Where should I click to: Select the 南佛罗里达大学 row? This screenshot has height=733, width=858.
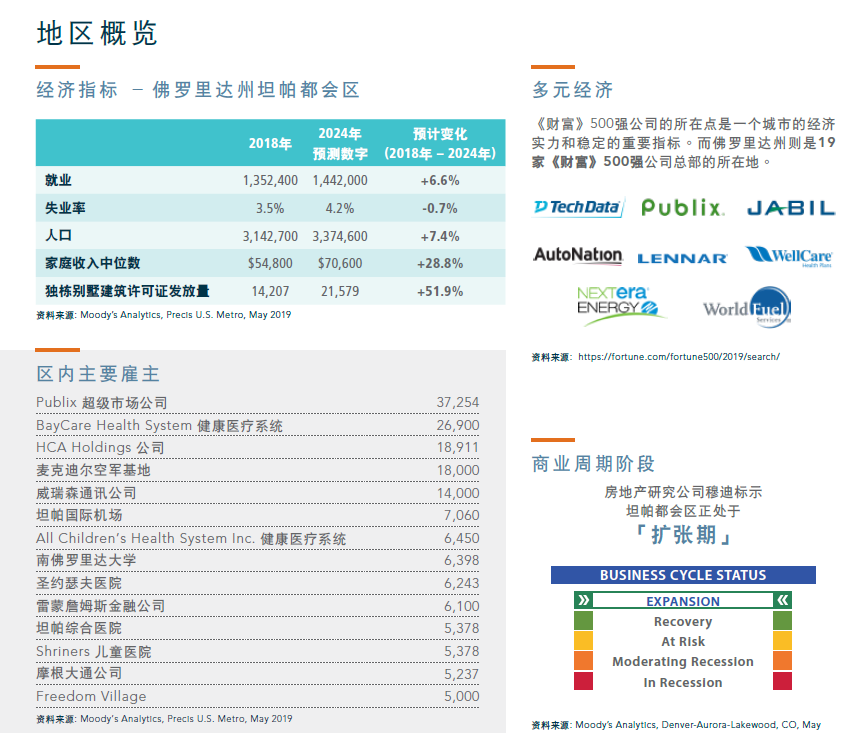tap(257, 560)
